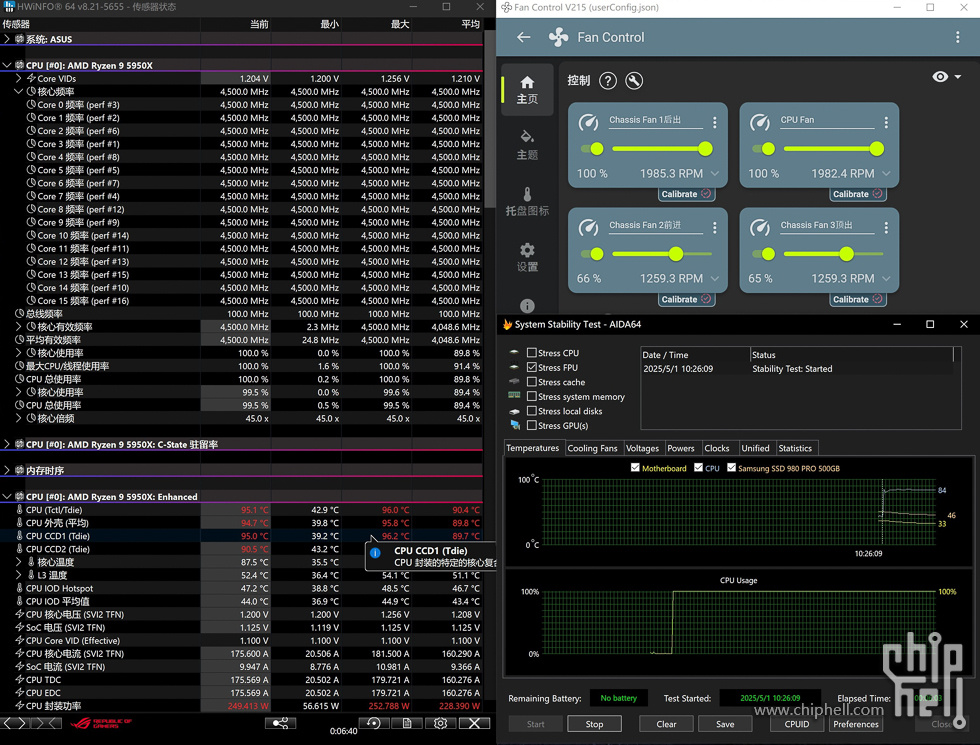Calibrate Chassis Fan 2前进
980x745 pixels.
(686, 299)
